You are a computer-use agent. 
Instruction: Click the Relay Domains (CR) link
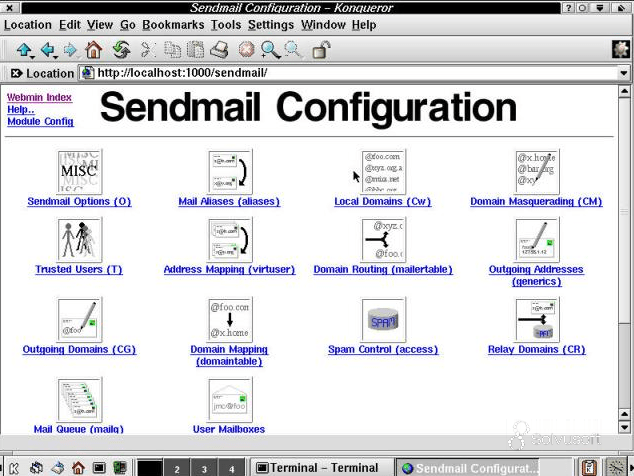pos(537,349)
